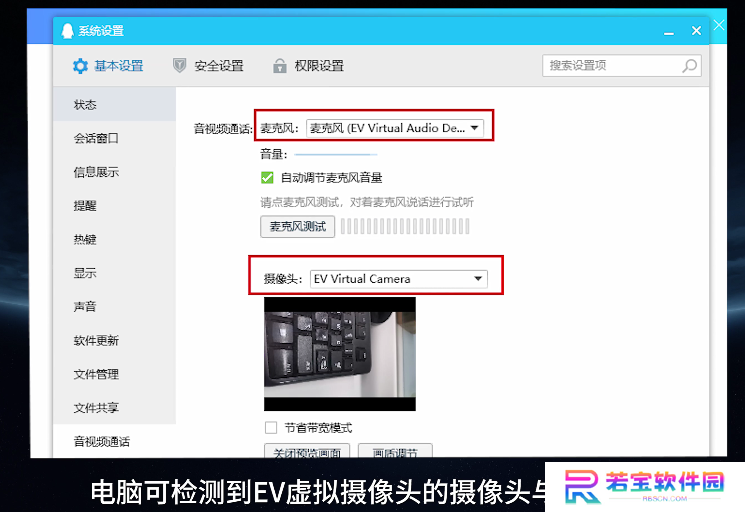Image resolution: width=745 pixels, height=512 pixels.
Task: Click the shield icon beside 安全设置
Action: tap(180, 66)
